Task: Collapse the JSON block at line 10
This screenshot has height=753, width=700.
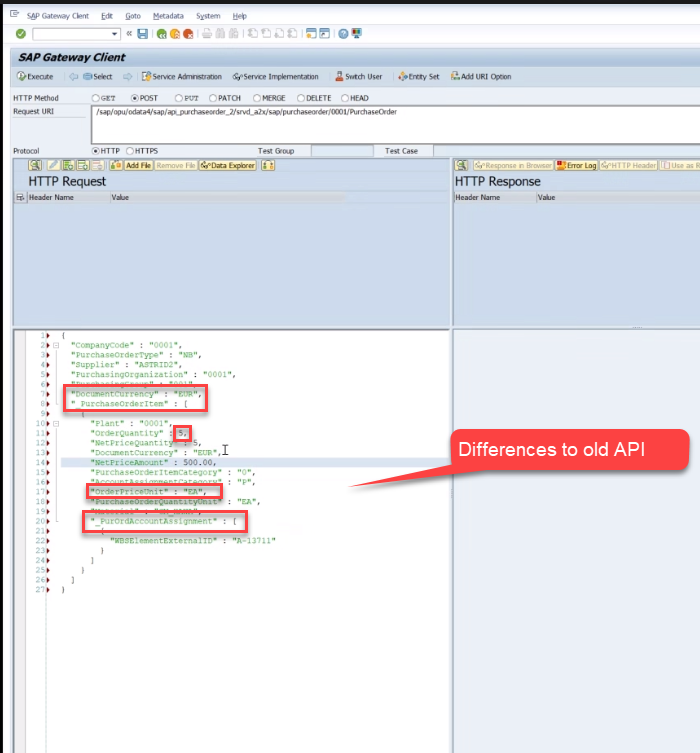Action: click(x=56, y=424)
